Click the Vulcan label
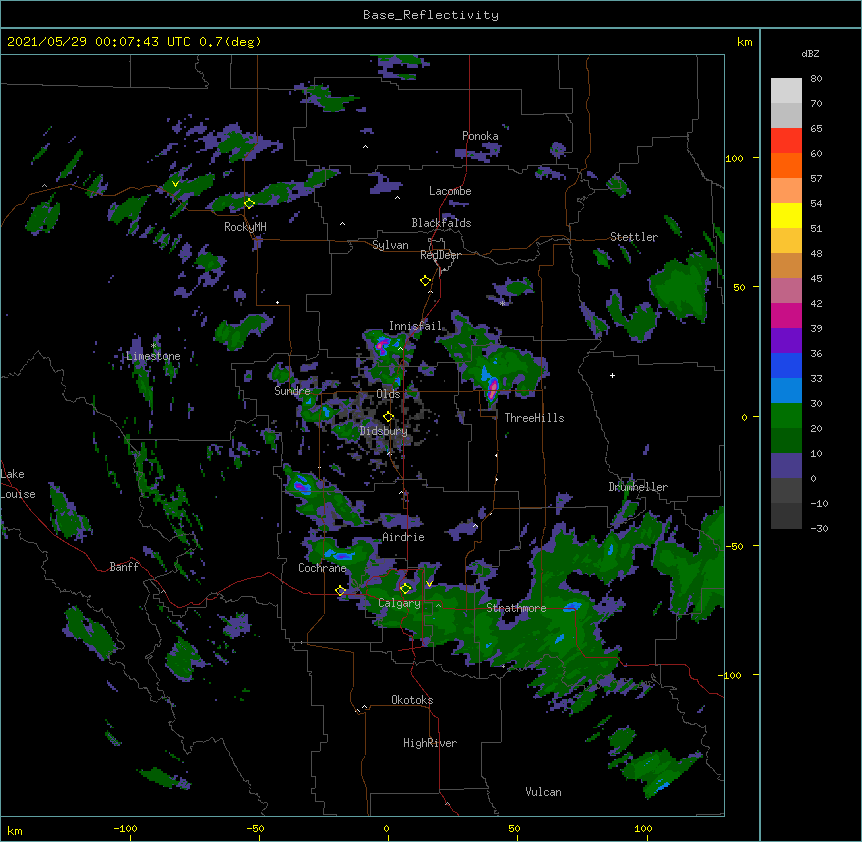 tap(543, 792)
